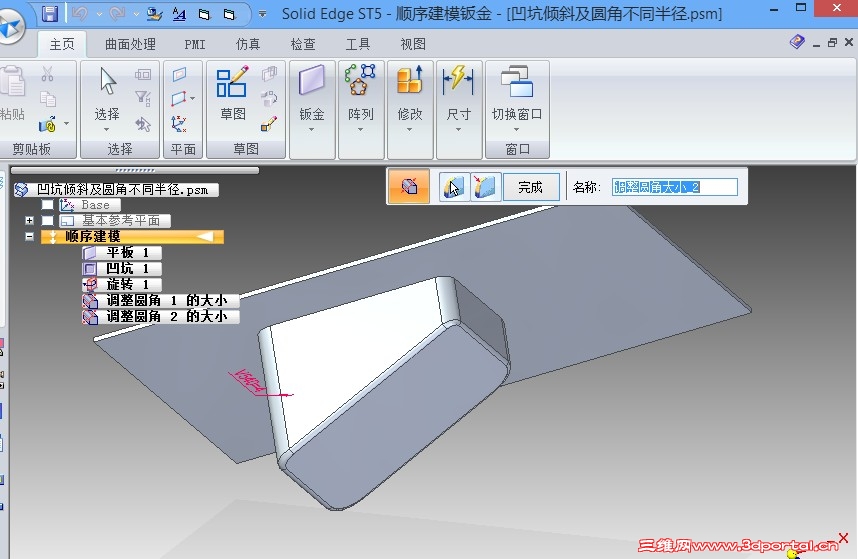This screenshot has height=559, width=858.
Task: Click the coincident plane icon
Action: click(x=179, y=74)
